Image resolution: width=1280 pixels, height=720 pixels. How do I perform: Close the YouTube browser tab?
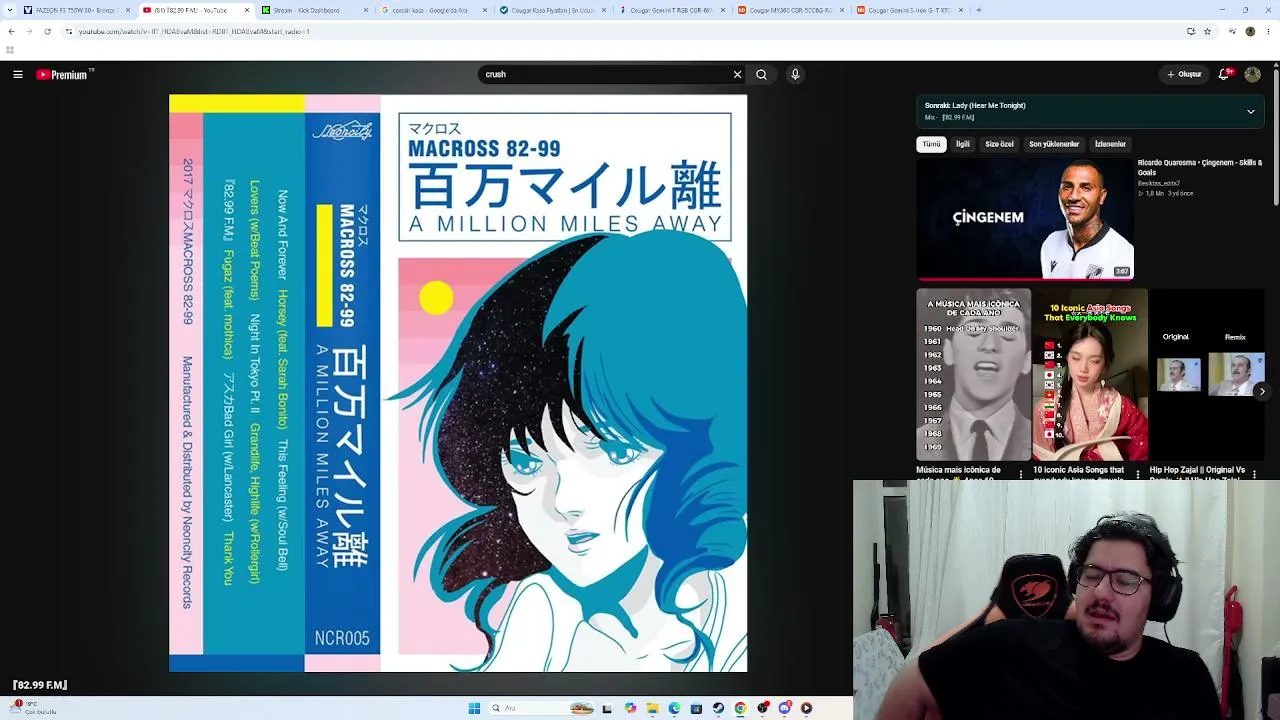tap(246, 10)
